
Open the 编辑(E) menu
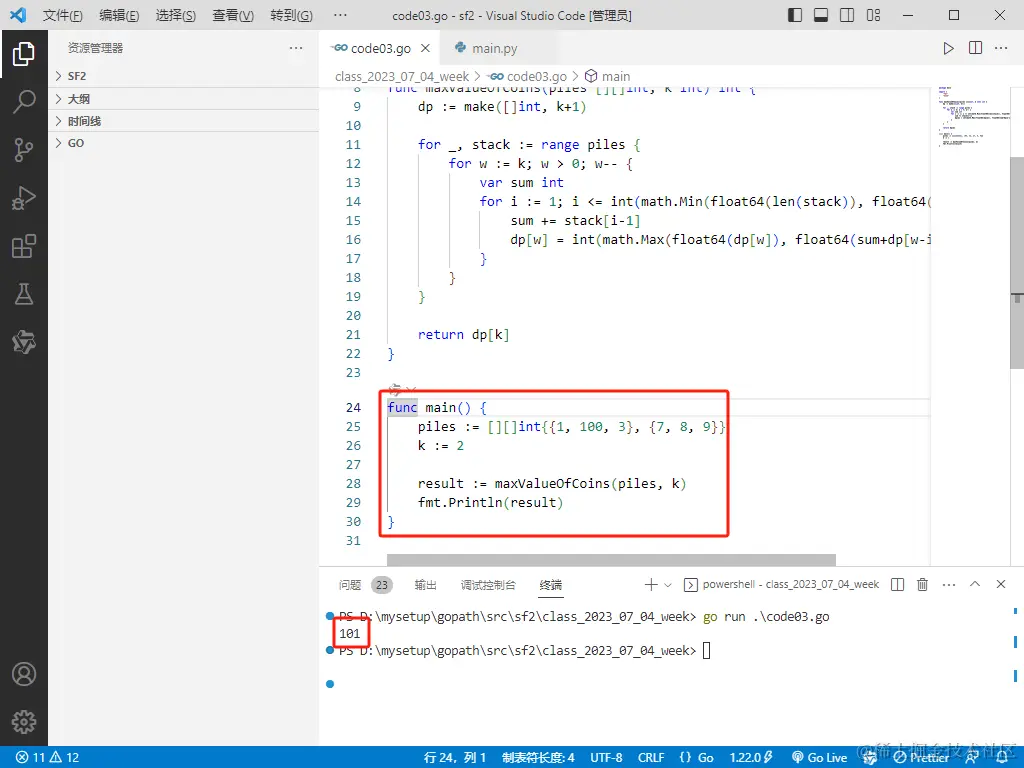119,15
